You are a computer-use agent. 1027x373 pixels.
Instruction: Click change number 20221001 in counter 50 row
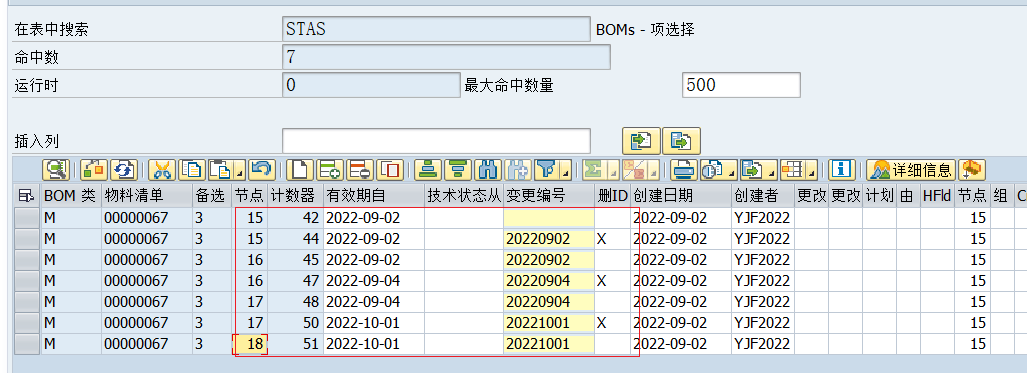[549, 323]
